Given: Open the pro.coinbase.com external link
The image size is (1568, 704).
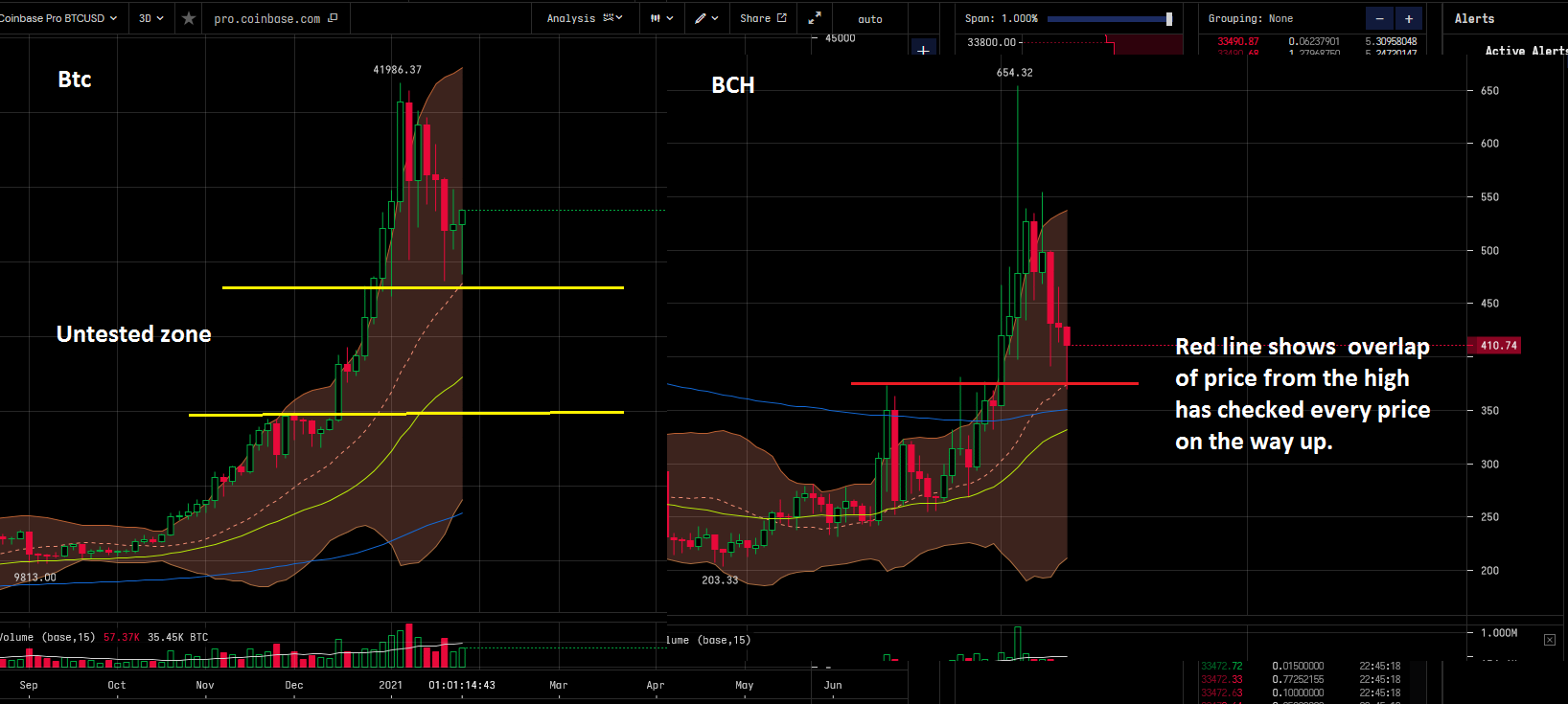Looking at the screenshot, I should [x=275, y=18].
